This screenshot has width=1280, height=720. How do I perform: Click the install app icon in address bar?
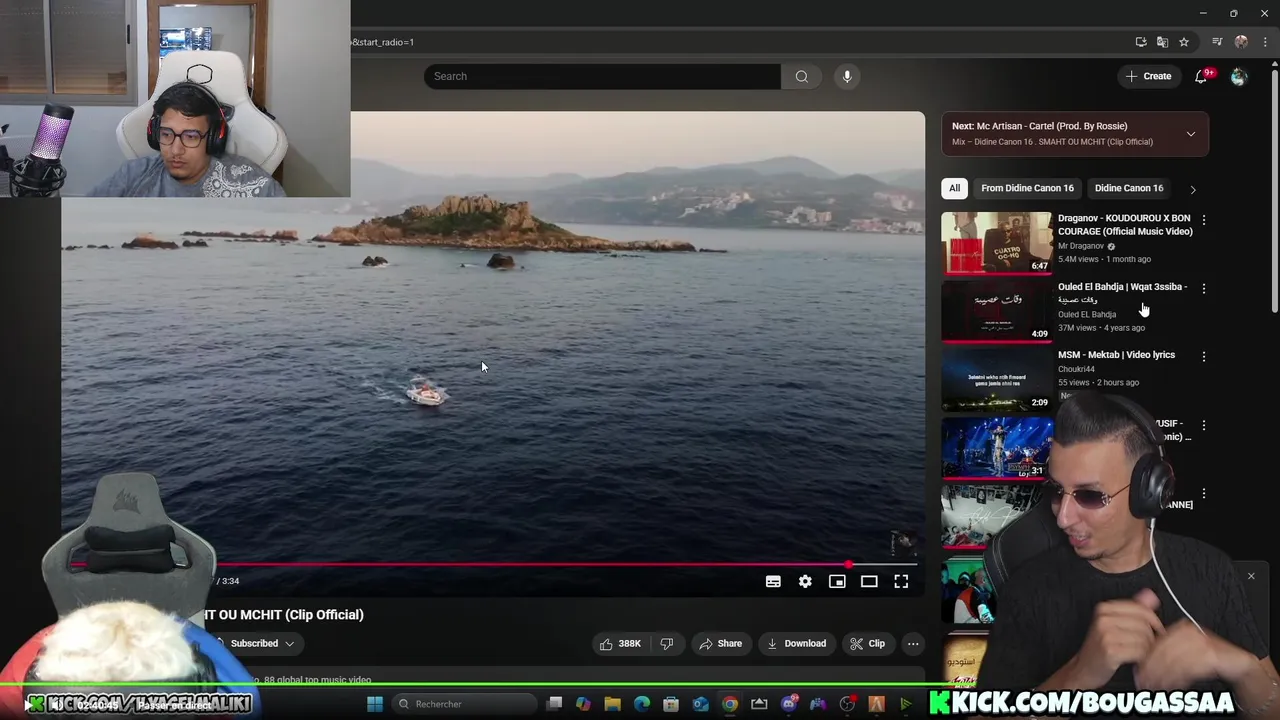(x=1141, y=42)
